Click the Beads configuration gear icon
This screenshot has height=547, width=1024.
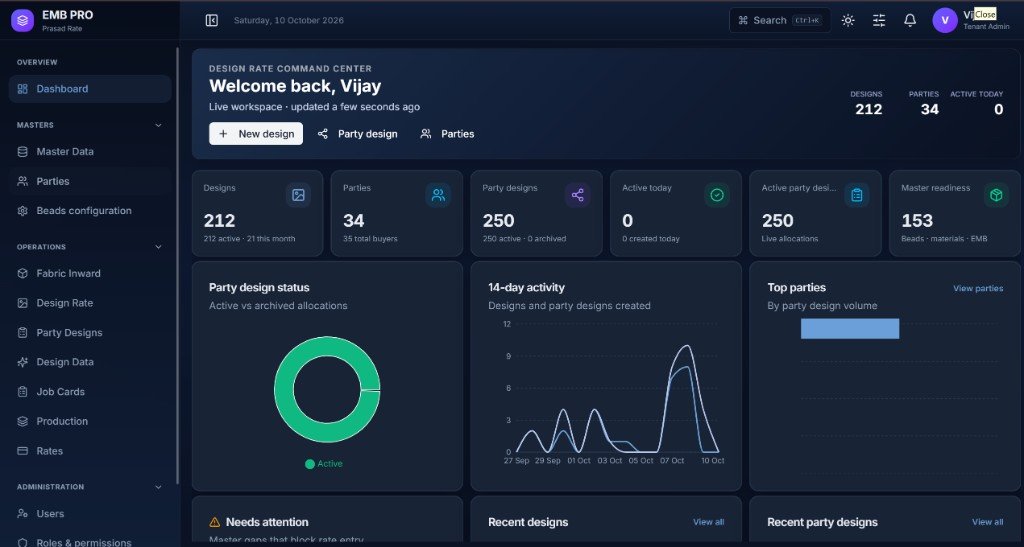22,211
